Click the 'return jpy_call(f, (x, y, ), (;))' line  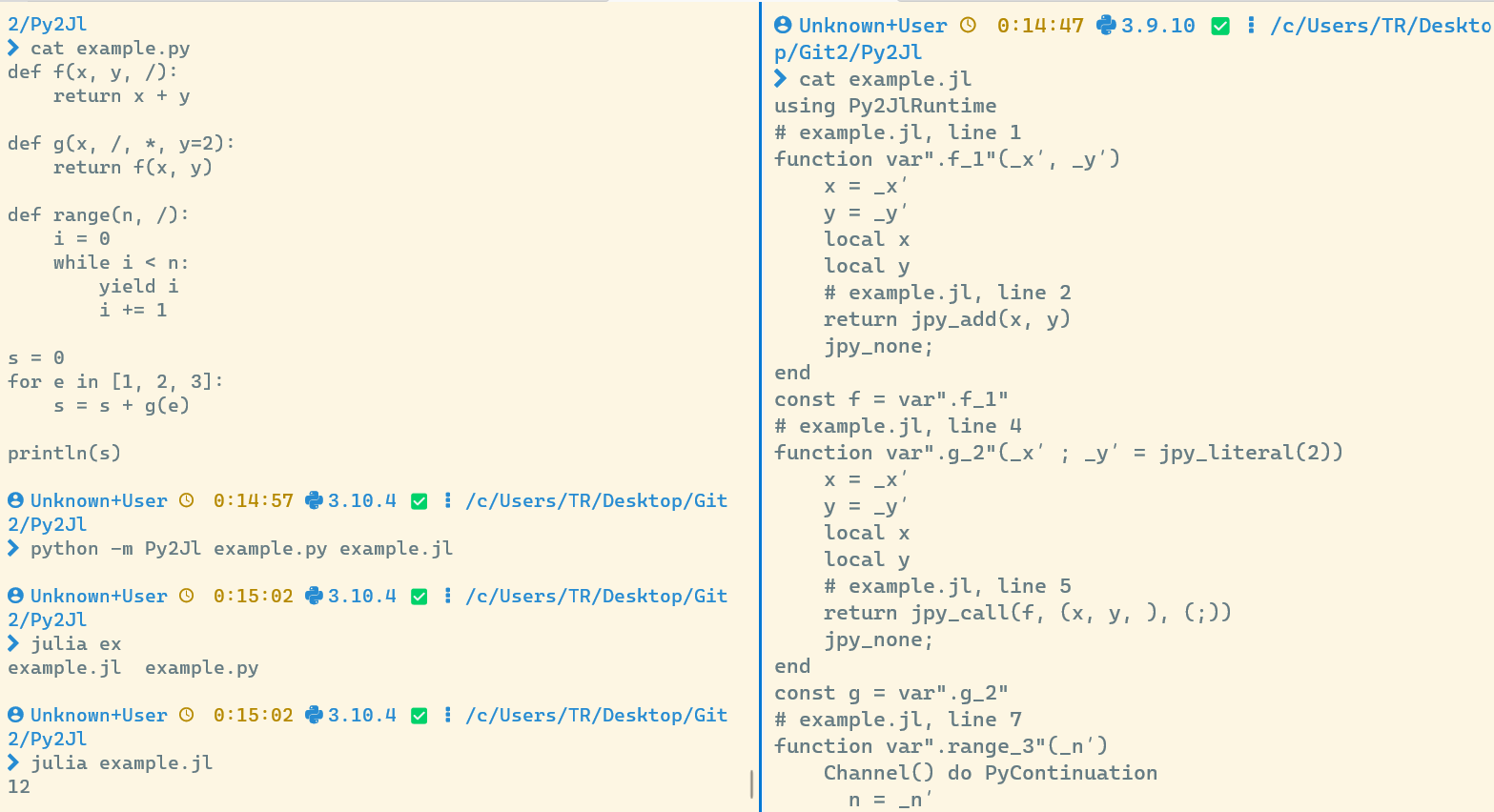(1028, 613)
